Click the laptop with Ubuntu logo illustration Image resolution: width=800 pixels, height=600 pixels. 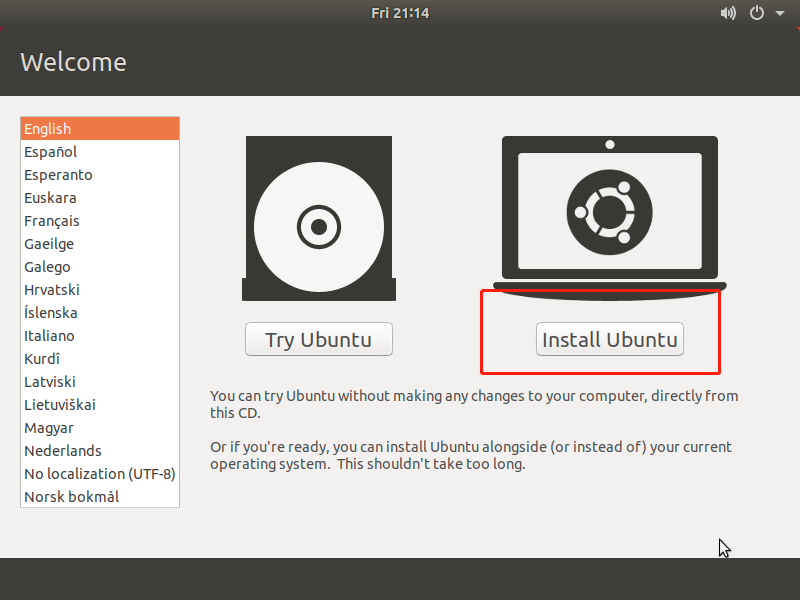(x=610, y=217)
